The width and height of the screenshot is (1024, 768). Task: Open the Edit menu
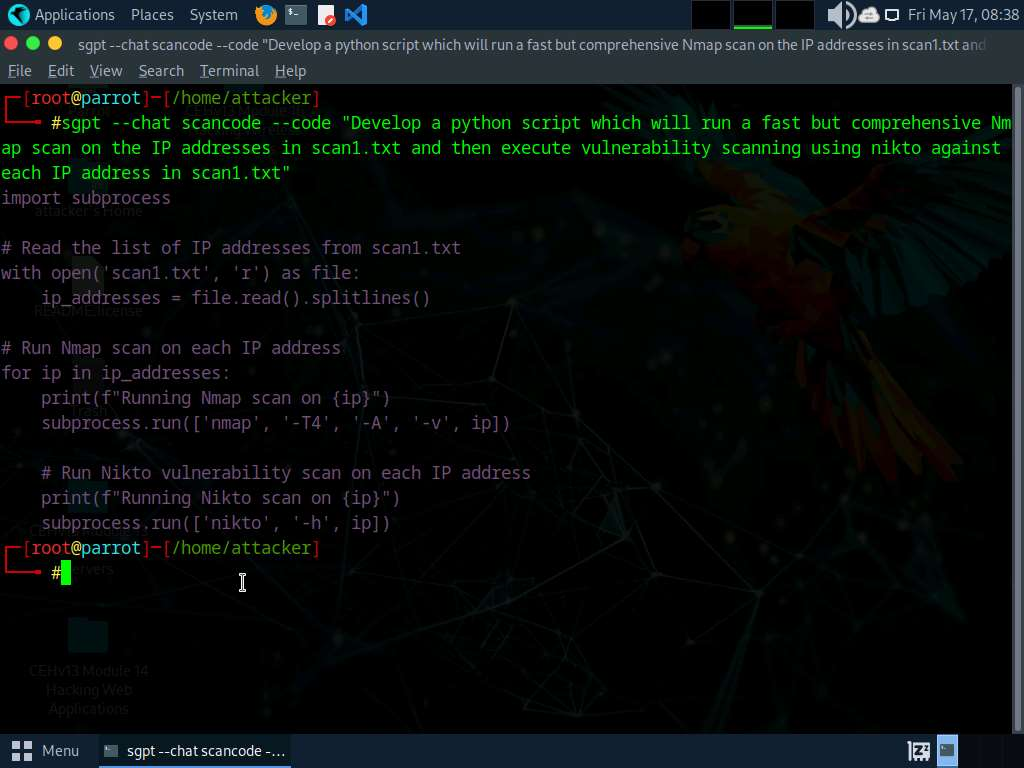(61, 71)
